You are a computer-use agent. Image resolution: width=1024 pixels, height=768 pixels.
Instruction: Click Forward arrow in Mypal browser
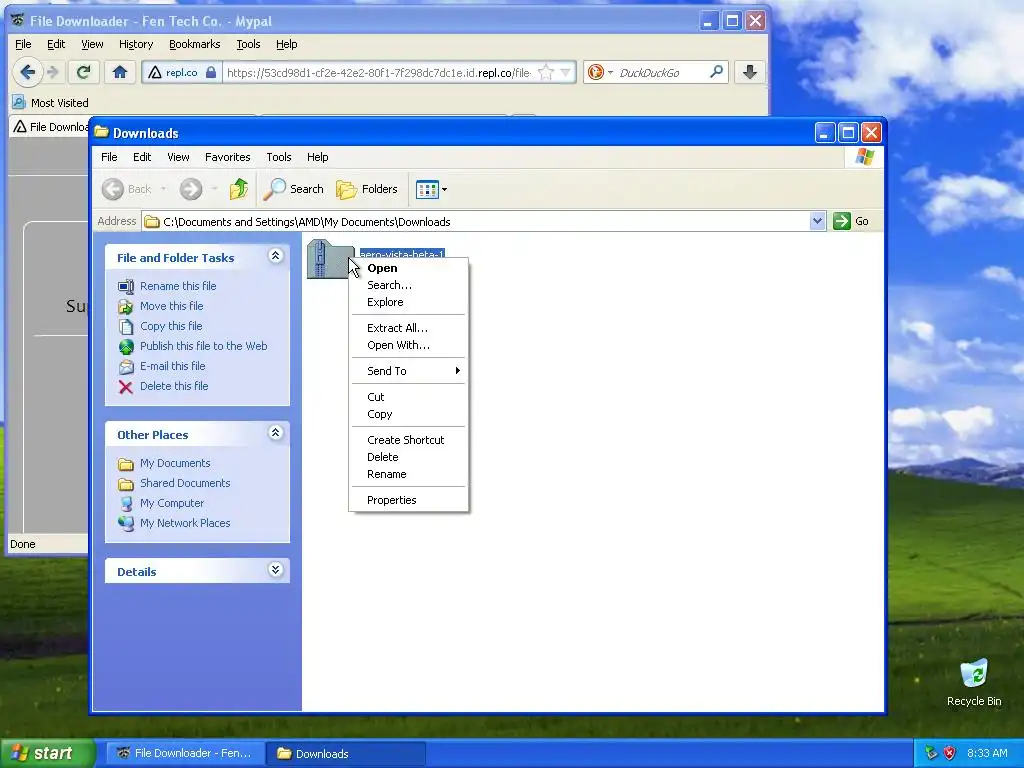(54, 72)
